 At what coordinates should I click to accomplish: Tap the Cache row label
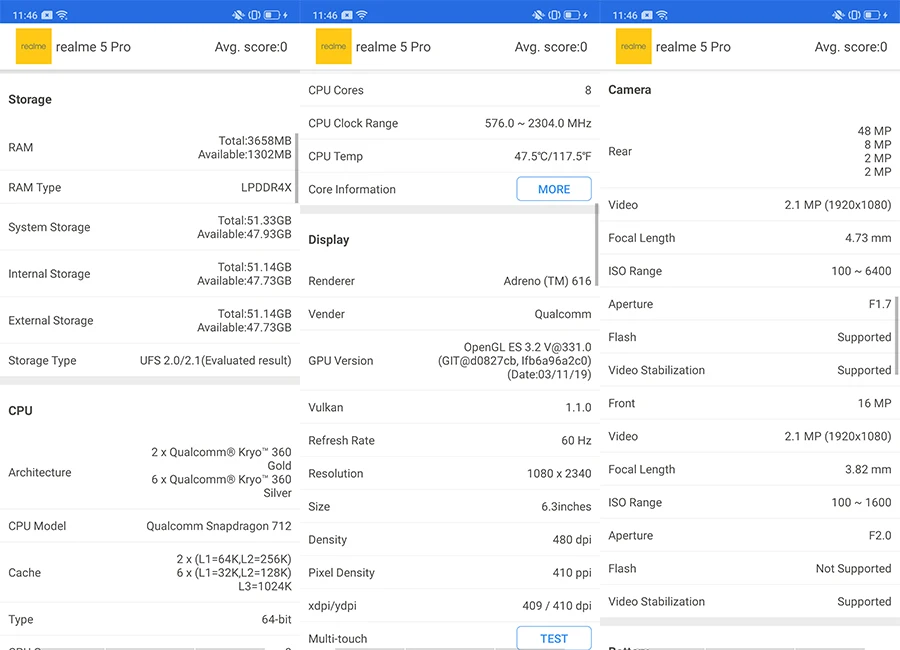coord(24,572)
